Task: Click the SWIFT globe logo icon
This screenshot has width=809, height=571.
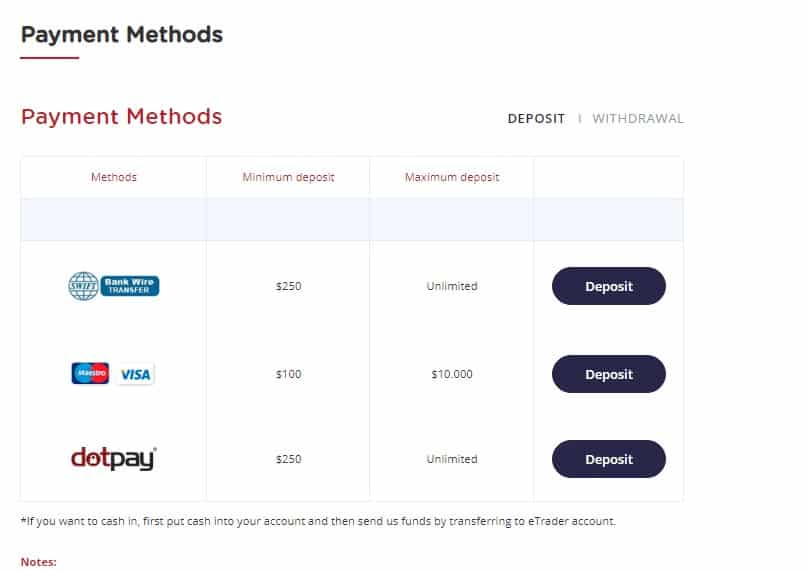Action: point(84,286)
